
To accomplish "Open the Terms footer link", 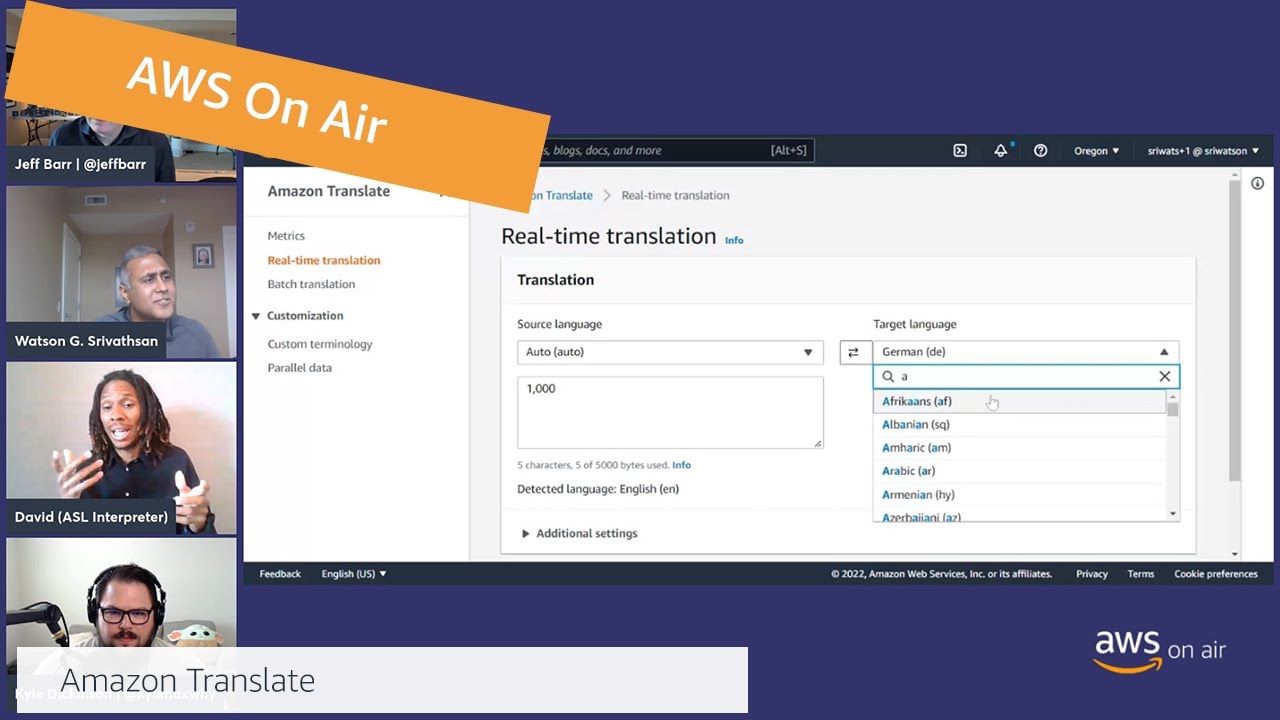I will [1141, 574].
